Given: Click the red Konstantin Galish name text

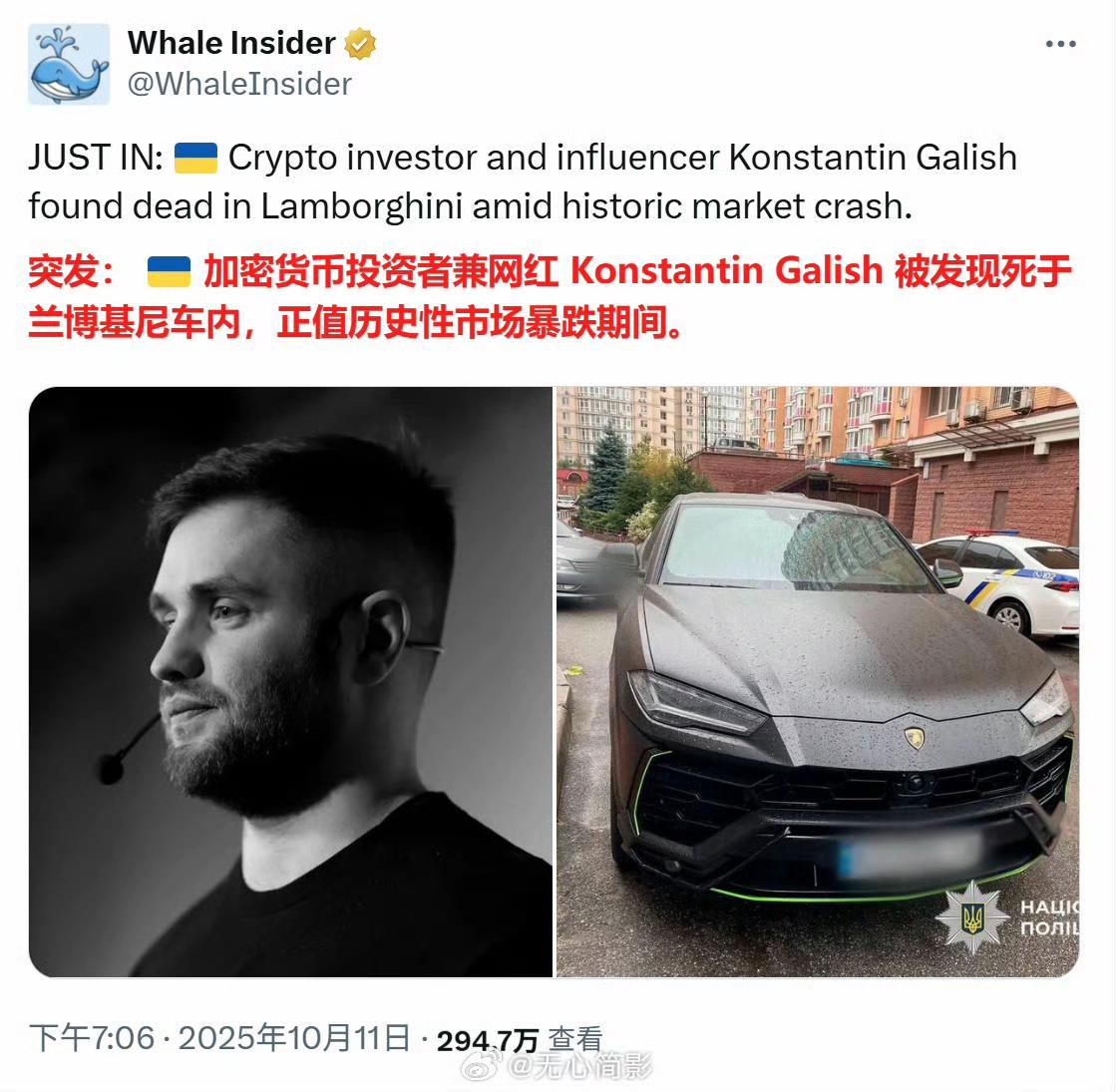Looking at the screenshot, I should [x=727, y=271].
